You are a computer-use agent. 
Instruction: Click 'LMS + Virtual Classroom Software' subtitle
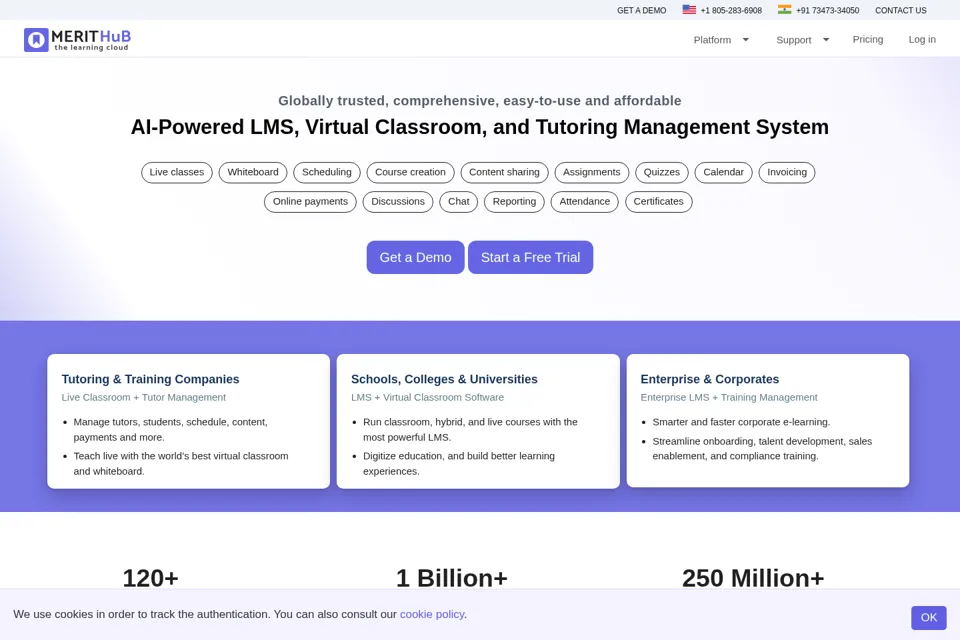427,397
